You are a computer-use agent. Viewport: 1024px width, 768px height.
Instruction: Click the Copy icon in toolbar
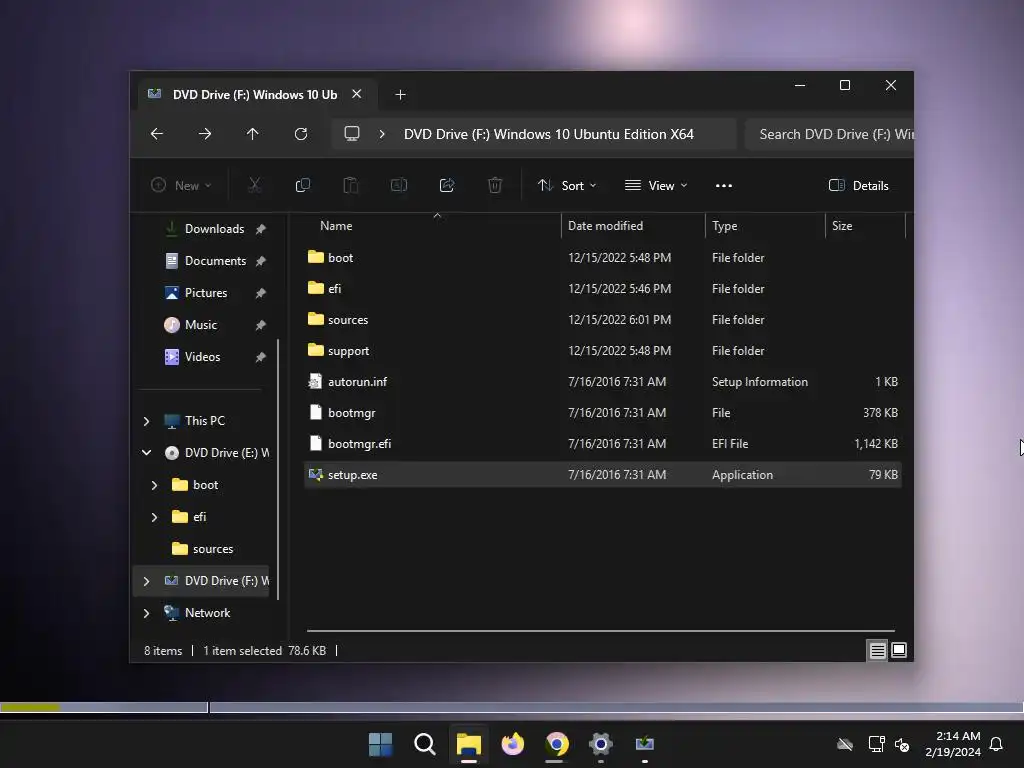coord(302,185)
